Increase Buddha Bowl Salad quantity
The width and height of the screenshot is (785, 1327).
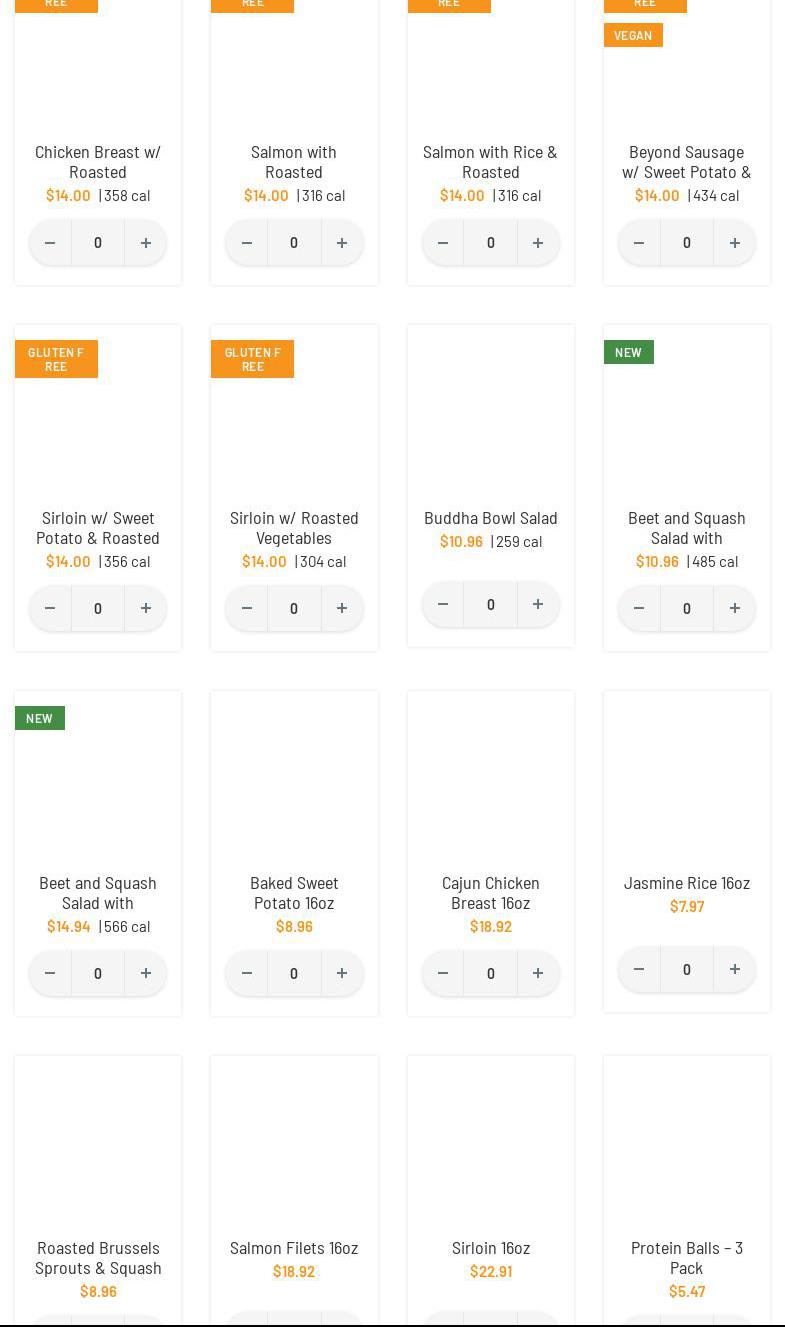[538, 604]
